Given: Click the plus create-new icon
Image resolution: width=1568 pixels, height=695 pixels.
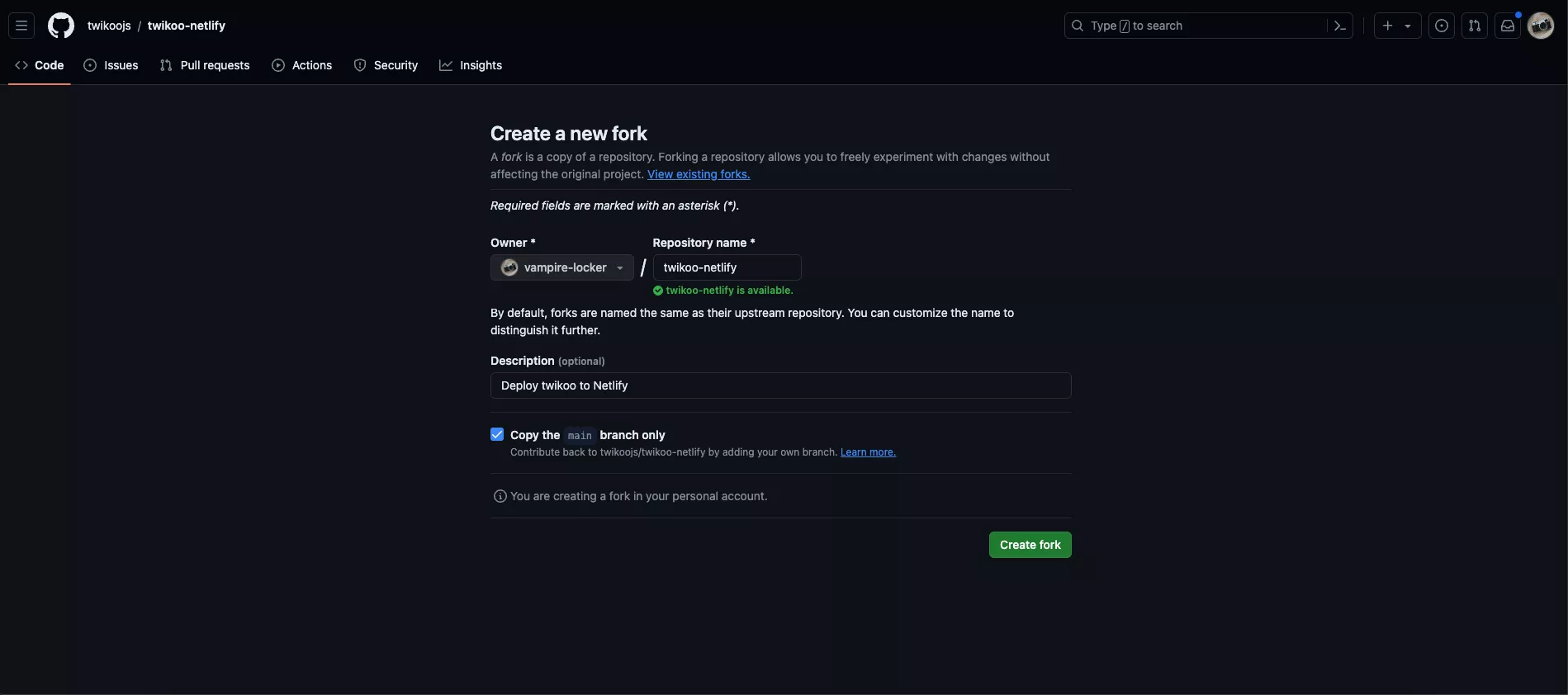Looking at the screenshot, I should click(x=1388, y=26).
